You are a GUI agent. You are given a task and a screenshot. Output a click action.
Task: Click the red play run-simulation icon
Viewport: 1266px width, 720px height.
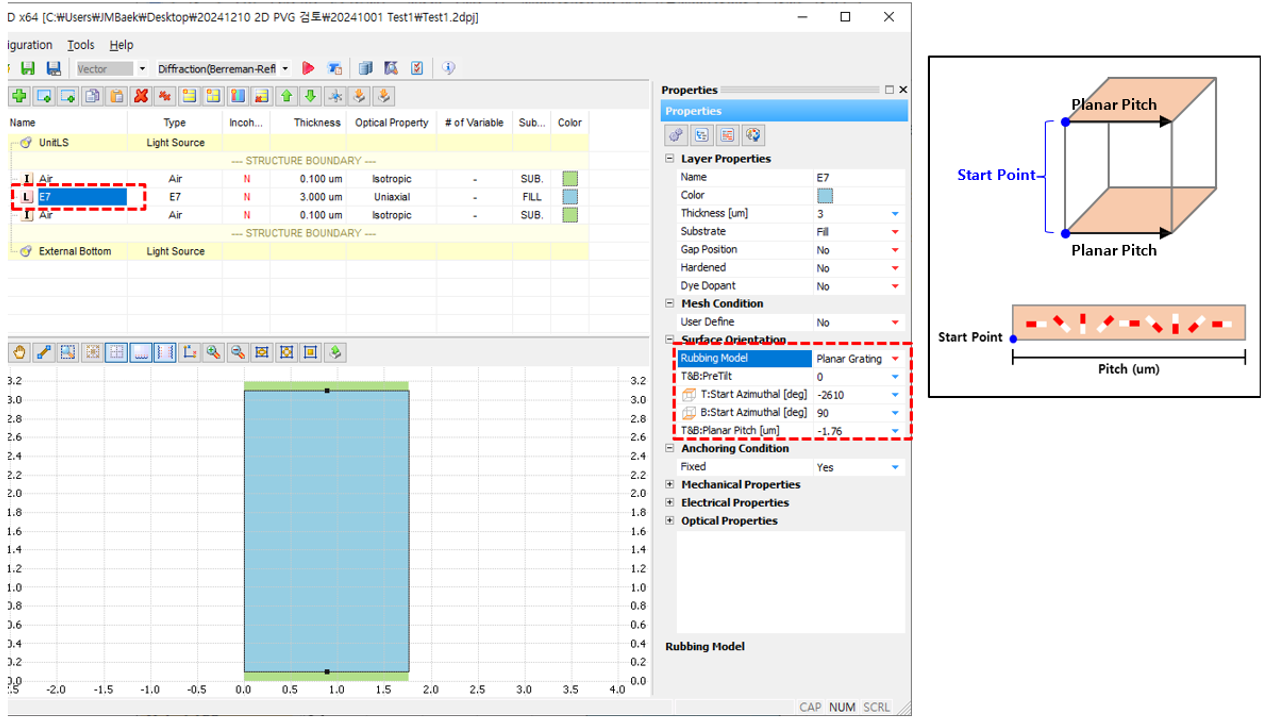(x=308, y=68)
